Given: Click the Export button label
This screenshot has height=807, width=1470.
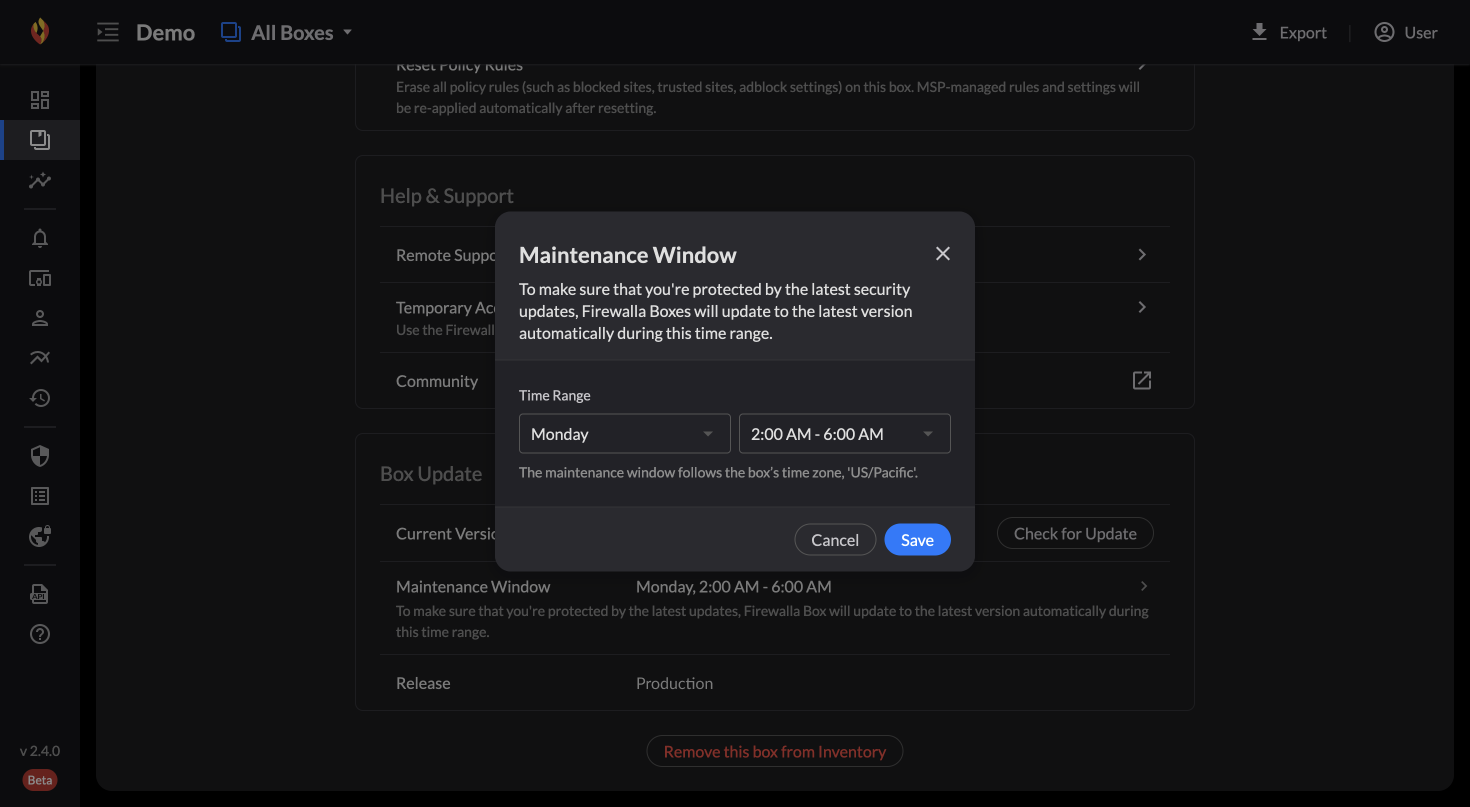Looking at the screenshot, I should click(x=1303, y=32).
